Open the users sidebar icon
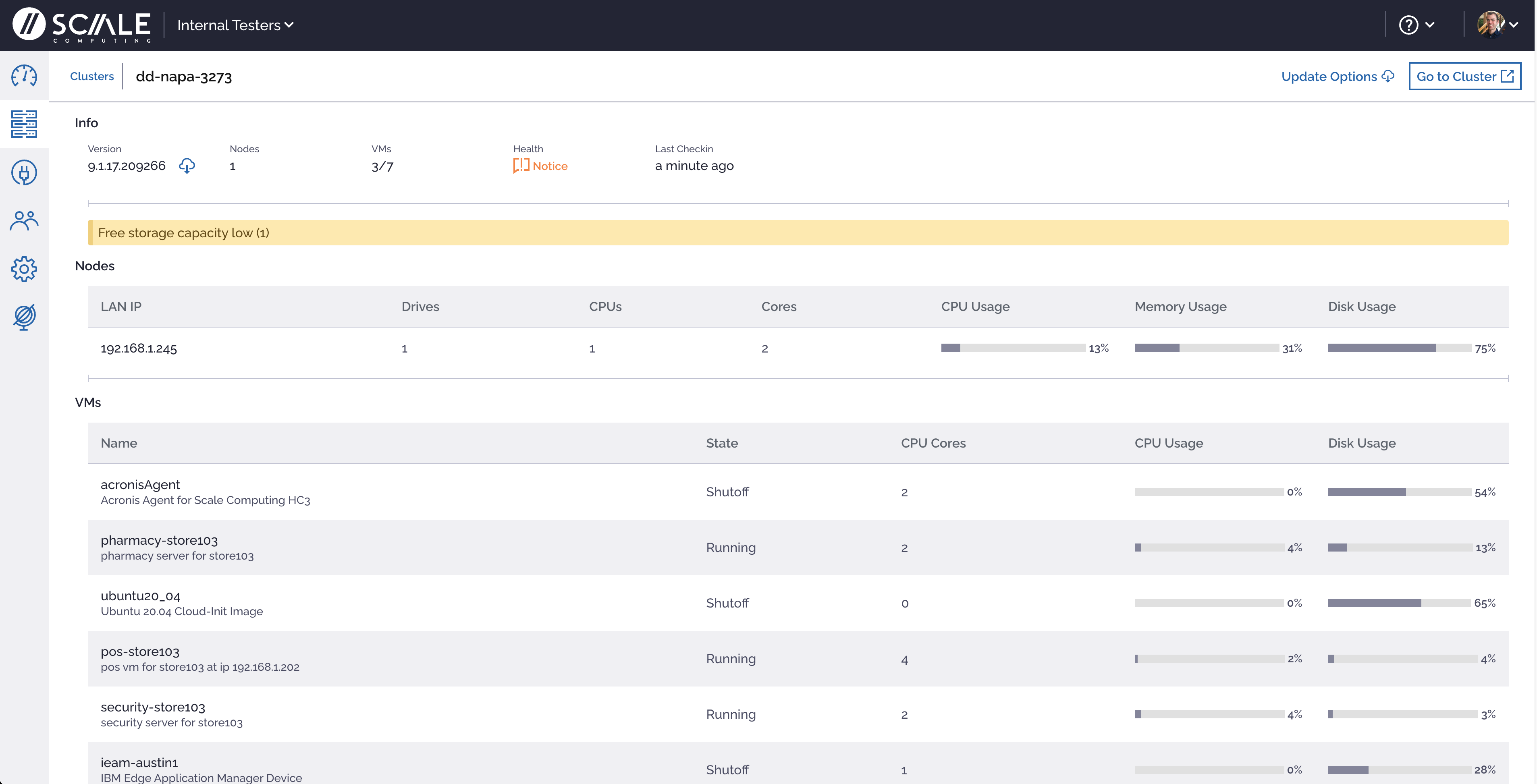 [24, 221]
